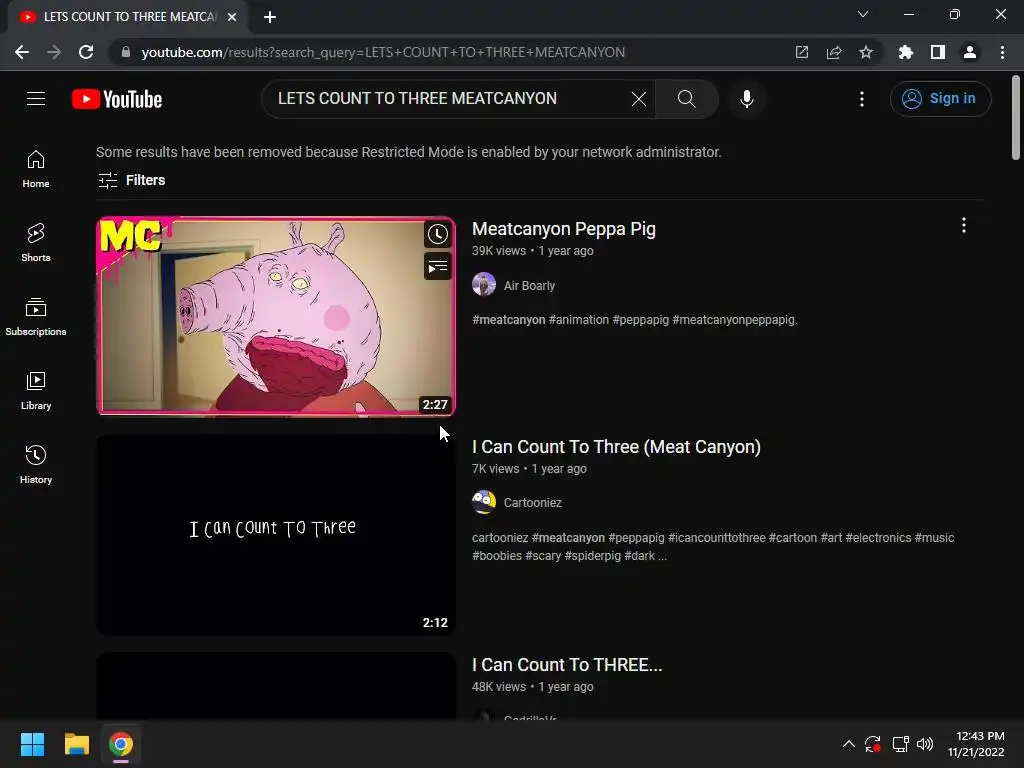The width and height of the screenshot is (1024, 768).
Task: Click the sync tray icon
Action: [x=872, y=744]
